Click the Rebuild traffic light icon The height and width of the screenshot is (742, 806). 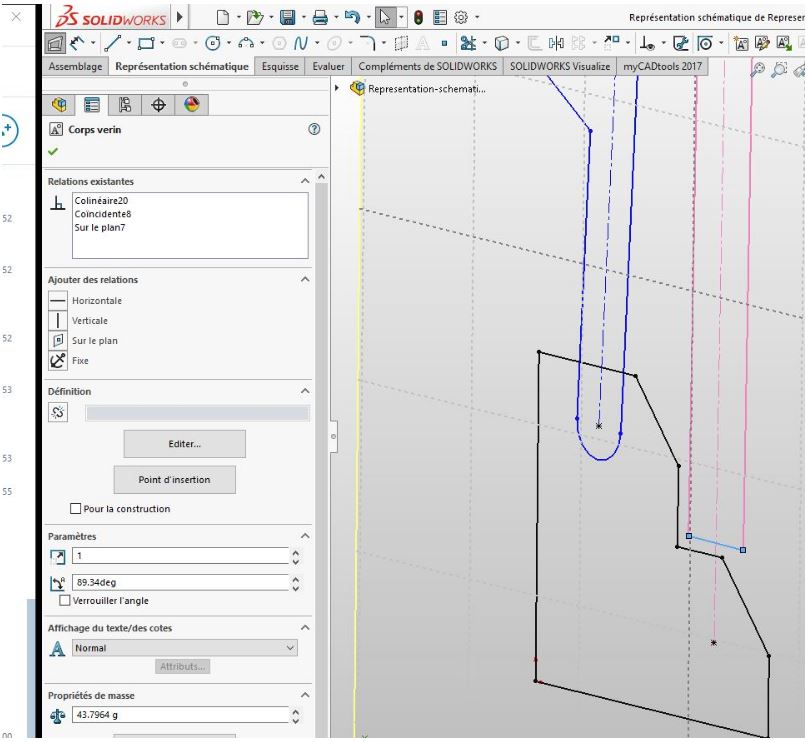[418, 17]
